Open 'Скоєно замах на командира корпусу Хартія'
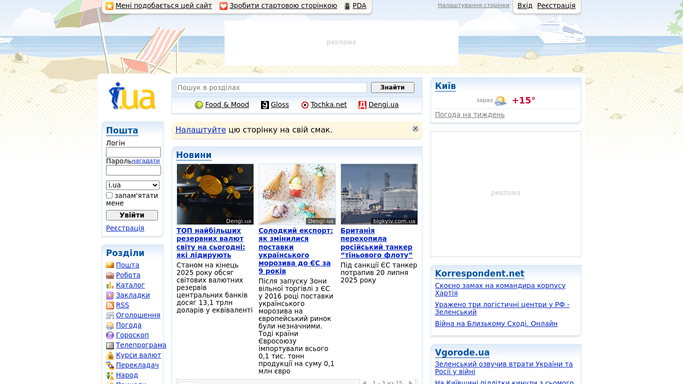 [x=500, y=290]
